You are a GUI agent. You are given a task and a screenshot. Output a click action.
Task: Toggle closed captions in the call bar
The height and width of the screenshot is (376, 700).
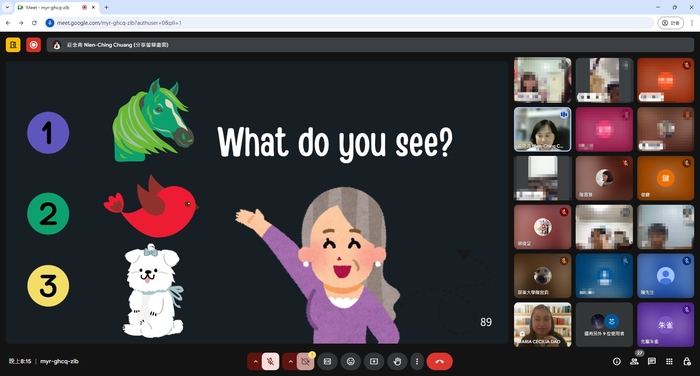(x=327, y=361)
